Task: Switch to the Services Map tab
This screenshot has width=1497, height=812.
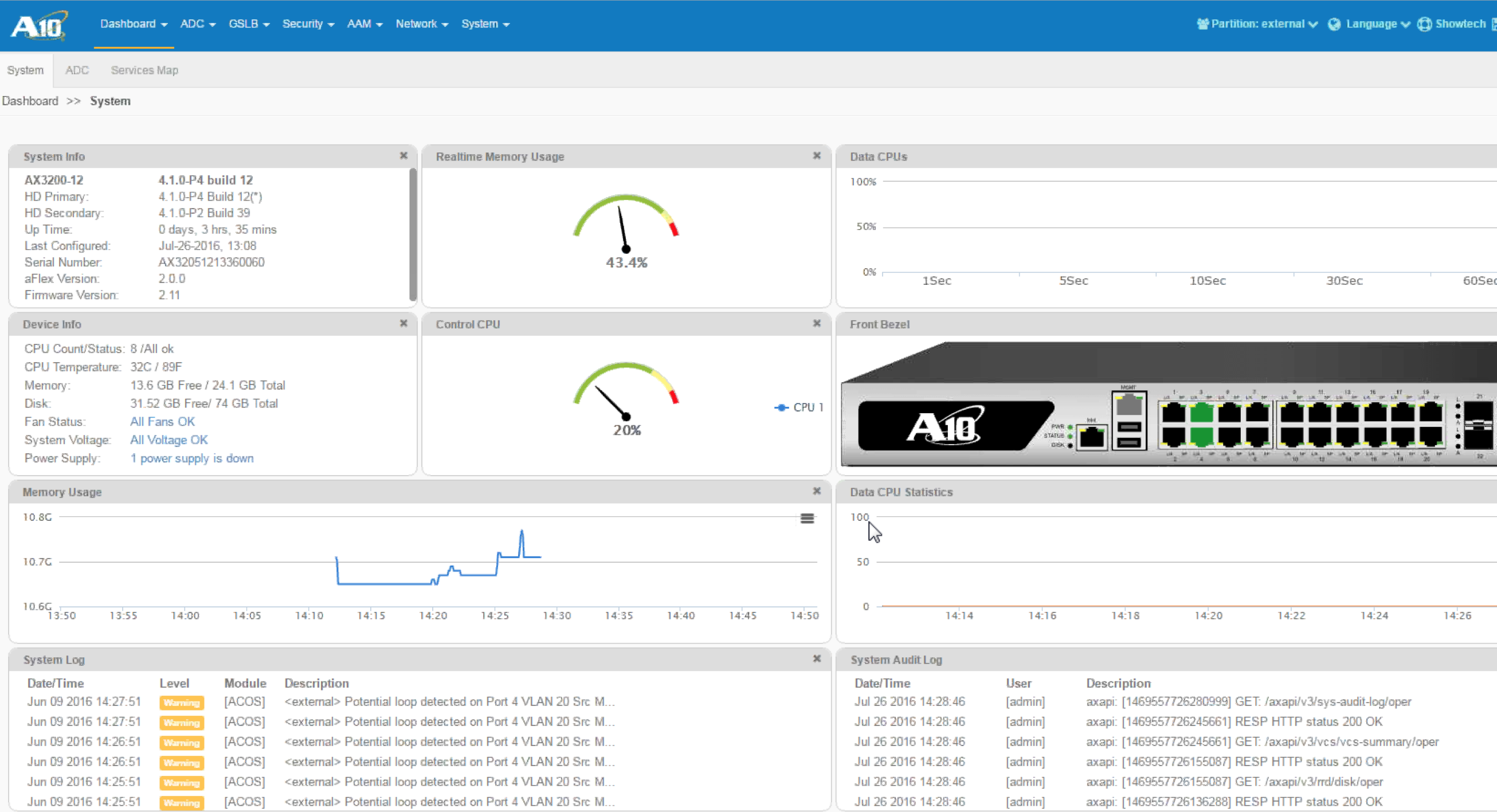Action: click(x=144, y=70)
